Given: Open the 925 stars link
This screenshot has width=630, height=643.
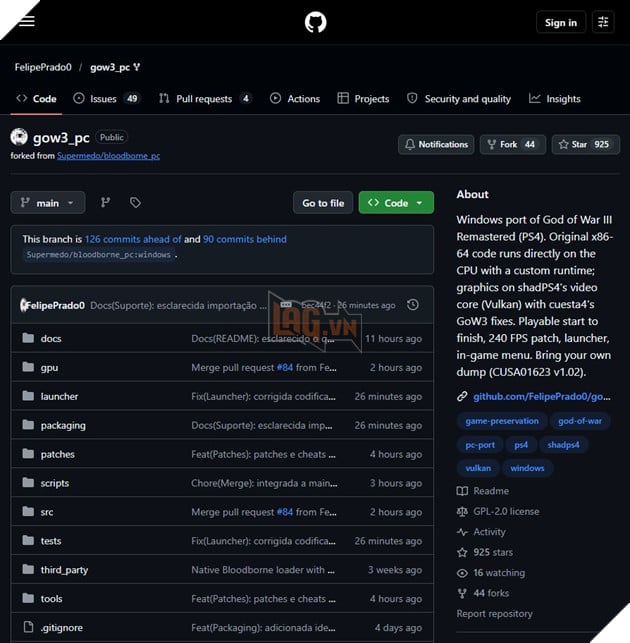Looking at the screenshot, I should point(485,553).
